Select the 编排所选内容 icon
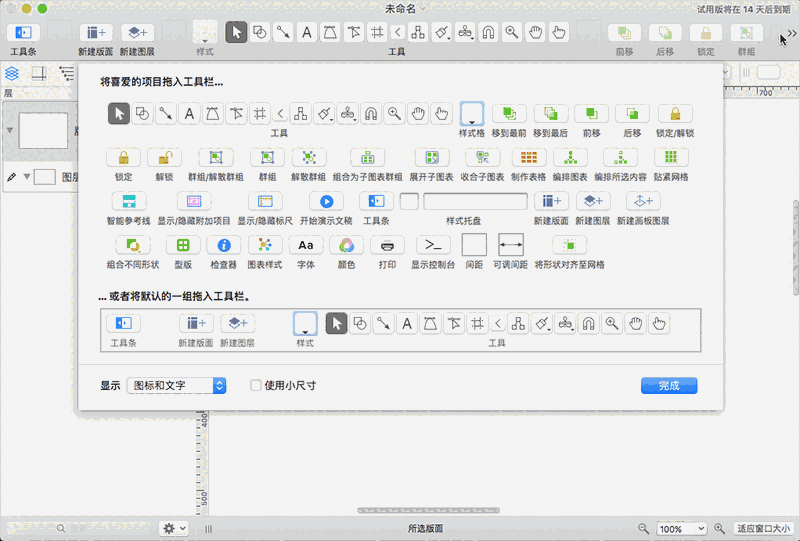The height and width of the screenshot is (541, 800). [x=620, y=157]
